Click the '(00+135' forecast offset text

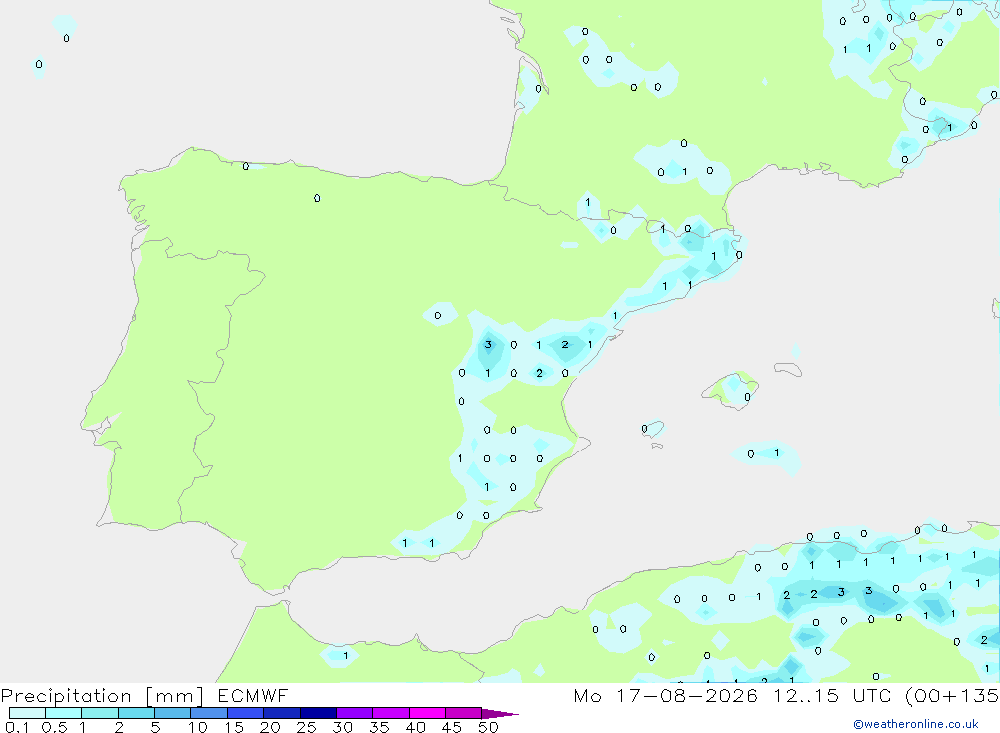(952, 695)
